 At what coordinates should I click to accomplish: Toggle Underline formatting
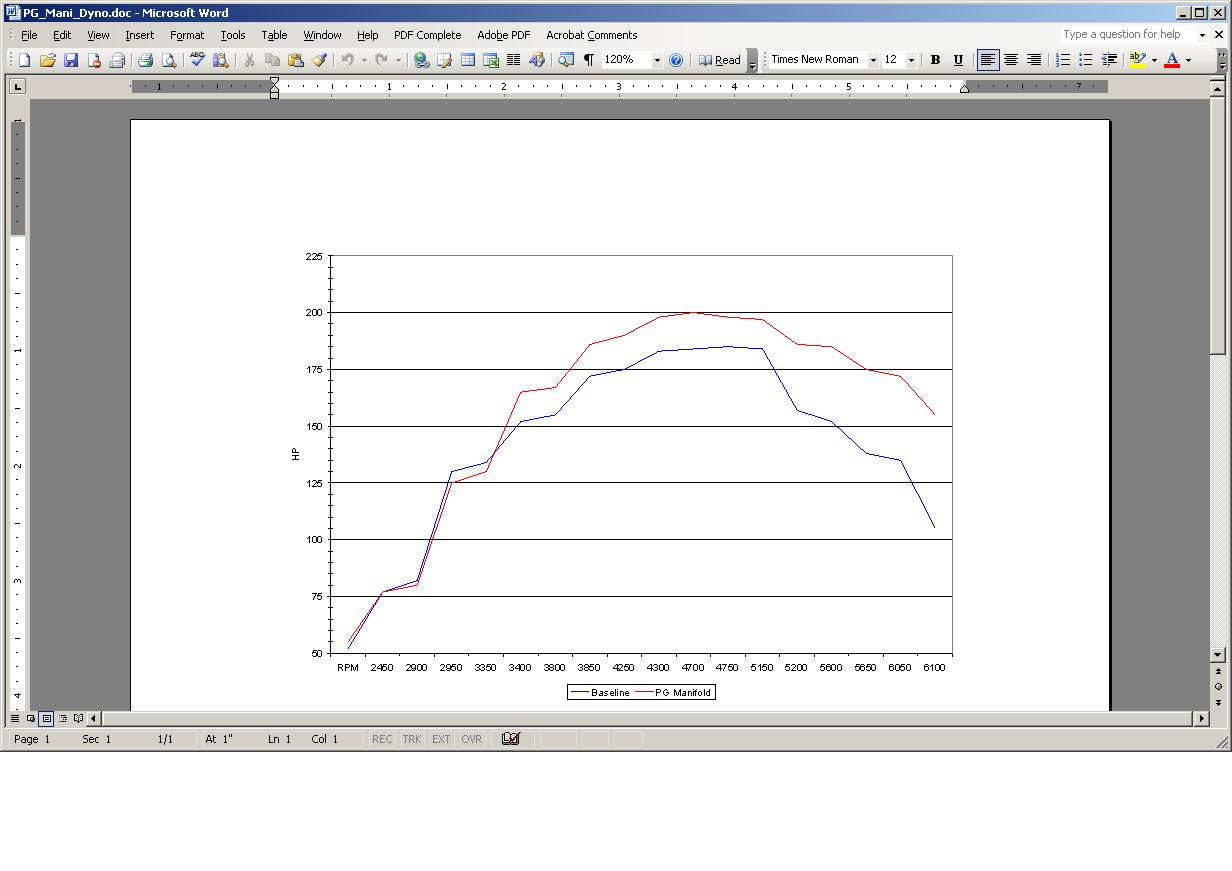click(x=958, y=60)
